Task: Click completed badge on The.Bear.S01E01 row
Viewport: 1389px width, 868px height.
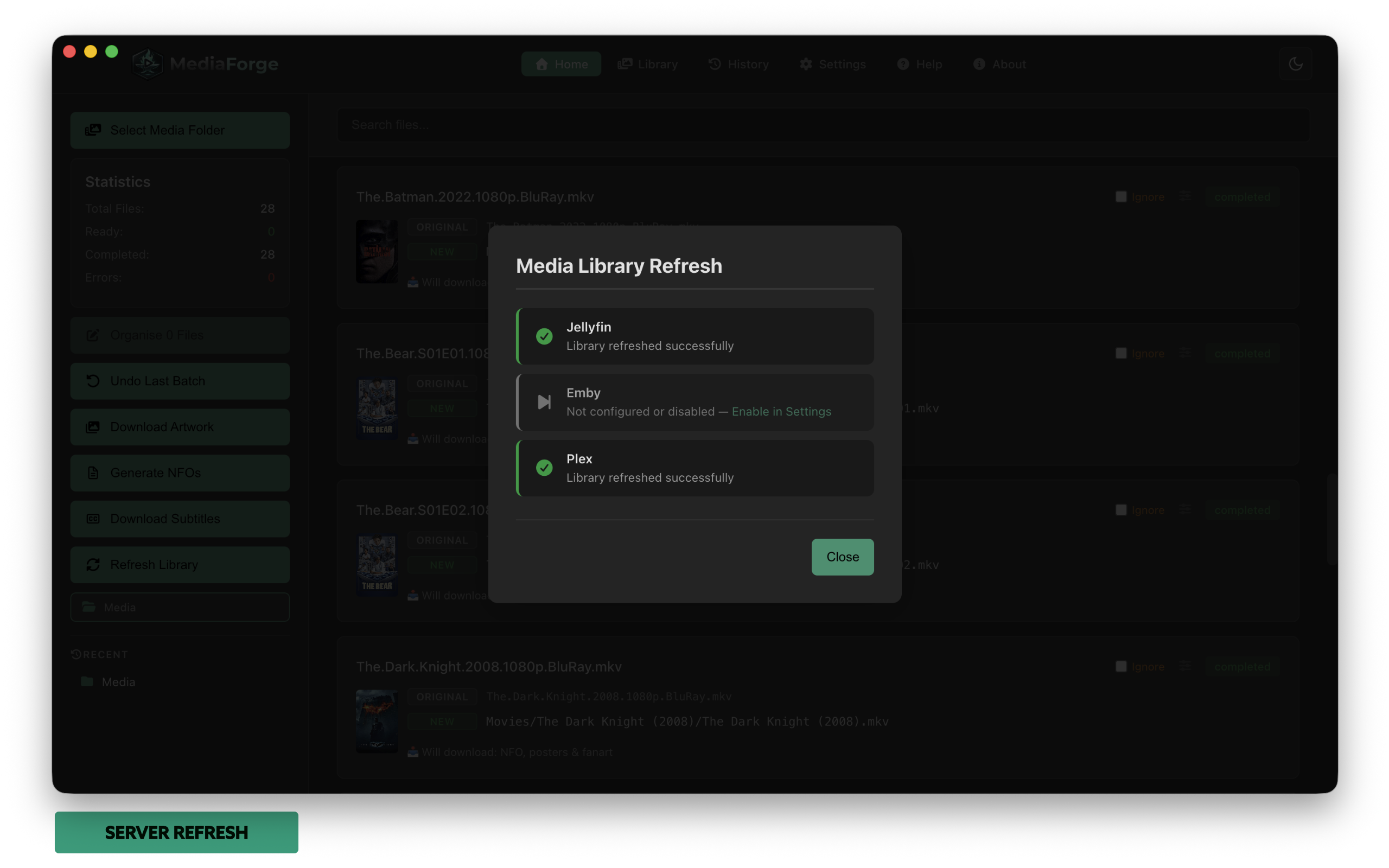Action: 1242,353
